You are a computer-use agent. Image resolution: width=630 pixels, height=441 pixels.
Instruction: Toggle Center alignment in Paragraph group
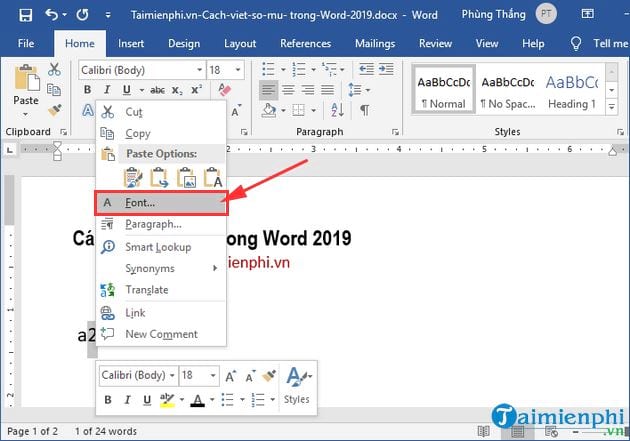(288, 90)
